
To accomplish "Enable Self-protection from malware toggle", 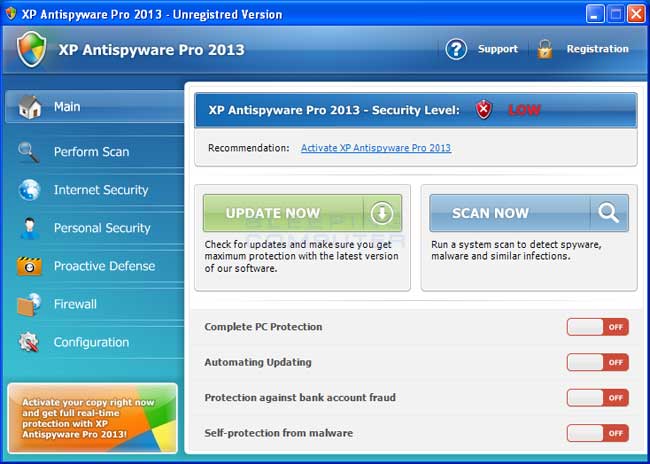I will click(597, 433).
